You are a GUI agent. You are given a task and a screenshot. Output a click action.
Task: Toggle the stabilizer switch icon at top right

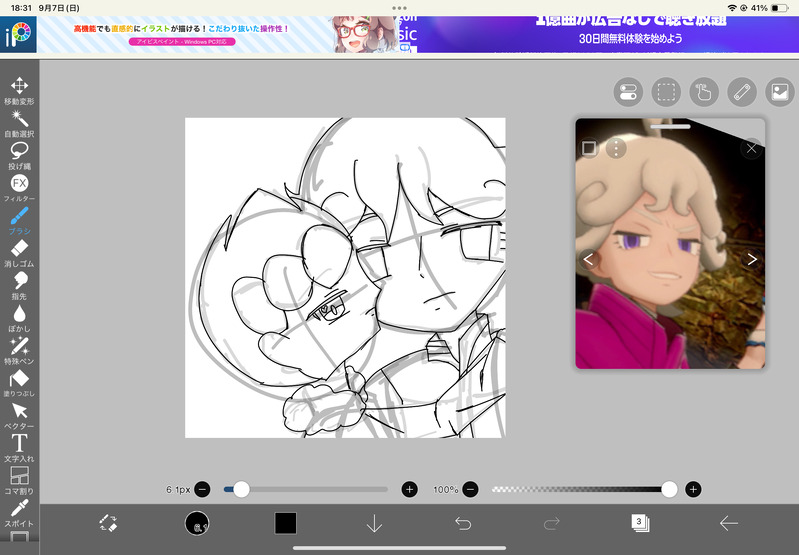[628, 92]
